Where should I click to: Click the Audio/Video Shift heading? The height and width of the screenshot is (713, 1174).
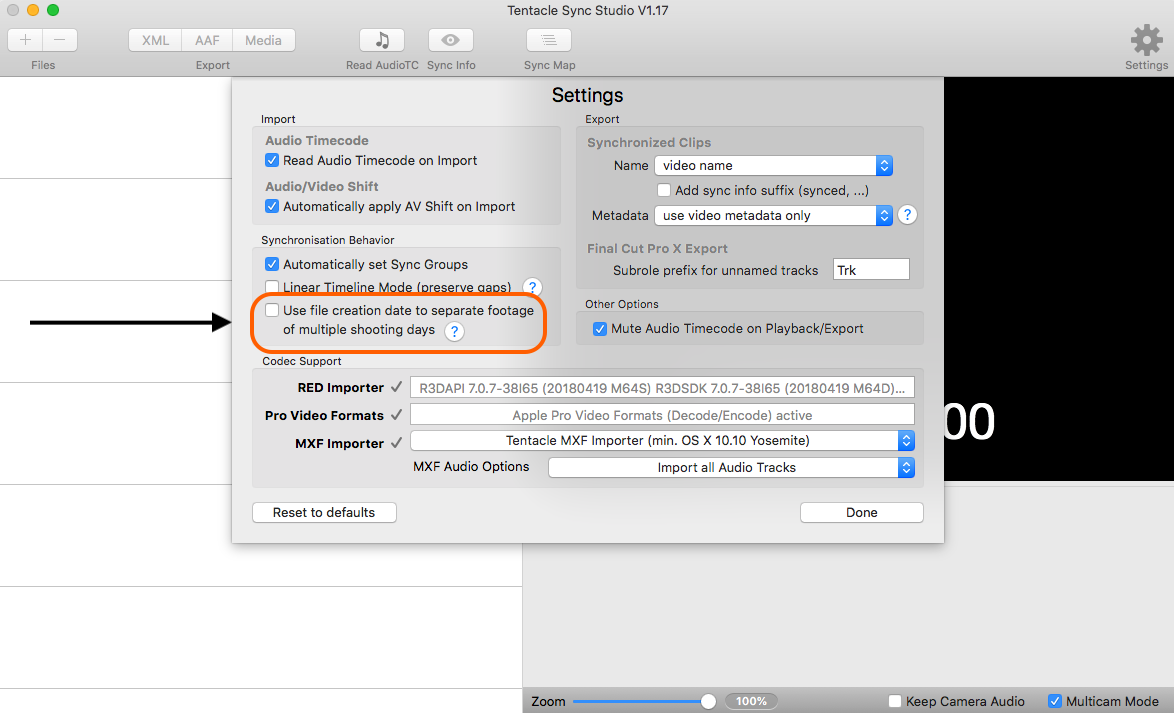pyautogui.click(x=322, y=186)
